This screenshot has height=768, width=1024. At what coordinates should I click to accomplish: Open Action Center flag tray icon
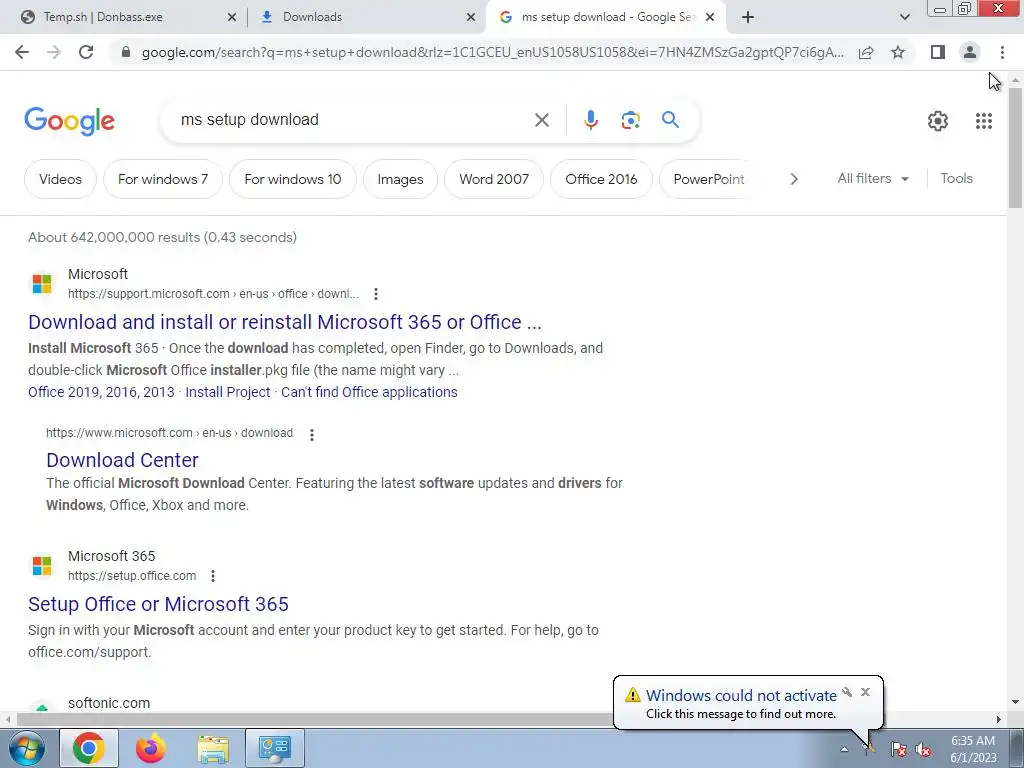[x=899, y=749]
